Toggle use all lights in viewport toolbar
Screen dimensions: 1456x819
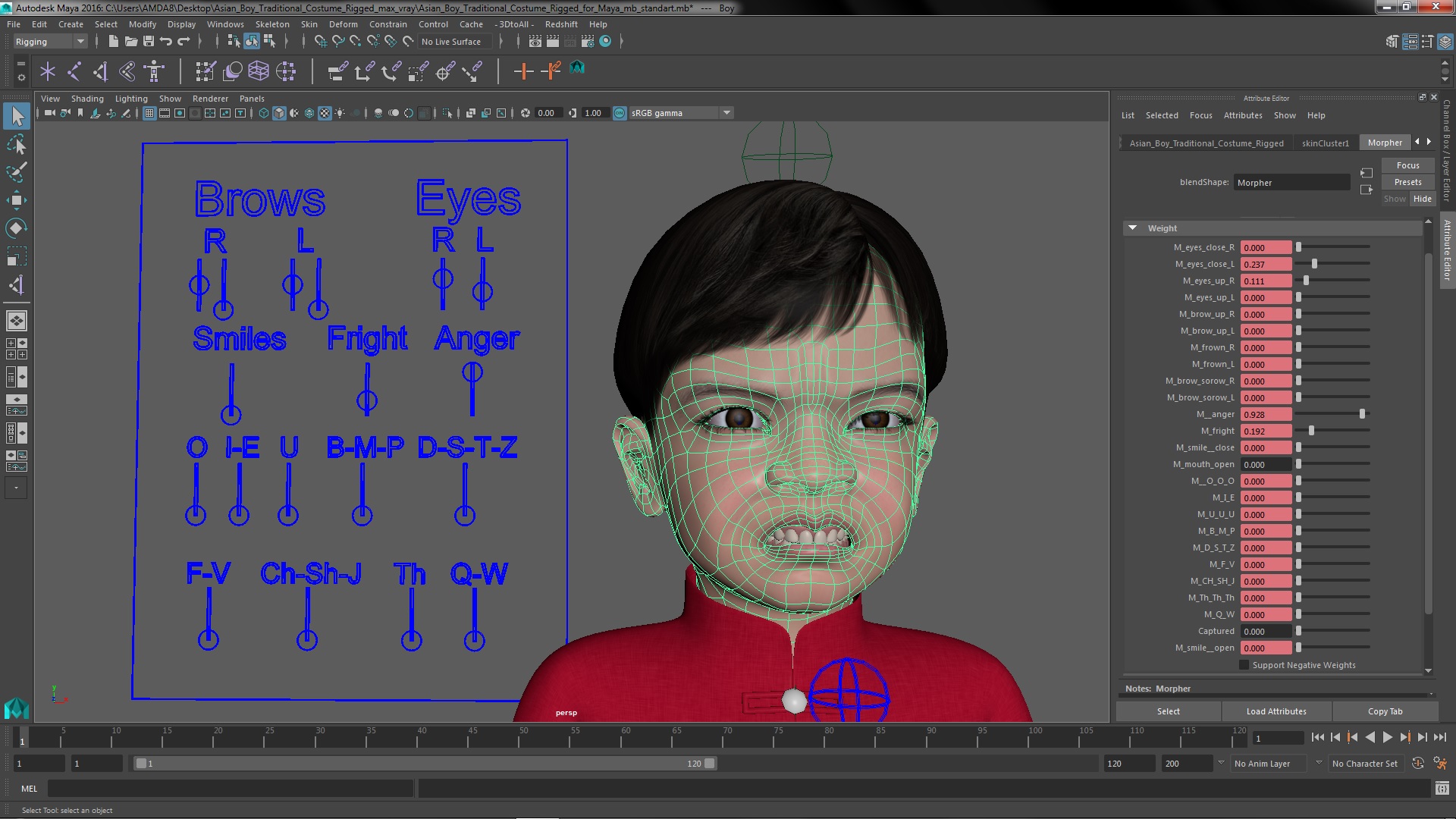340,113
